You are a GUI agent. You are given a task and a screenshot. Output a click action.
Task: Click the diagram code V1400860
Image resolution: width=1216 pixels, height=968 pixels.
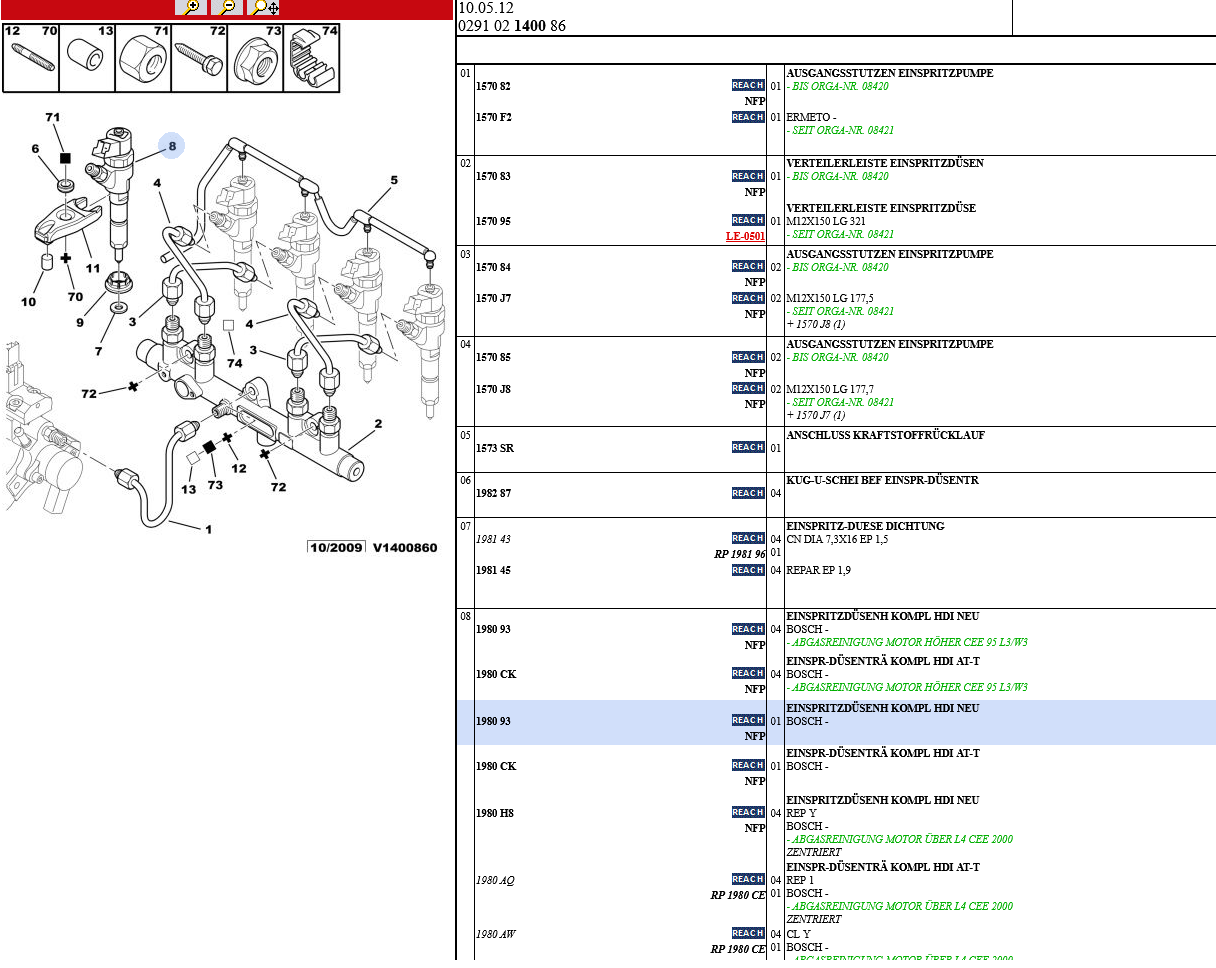405,548
